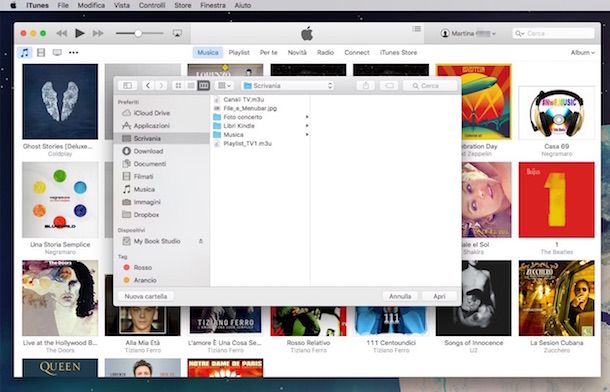This screenshot has height=392, width=610.
Task: Switch to the TV shows library icon
Action: pos(57,52)
